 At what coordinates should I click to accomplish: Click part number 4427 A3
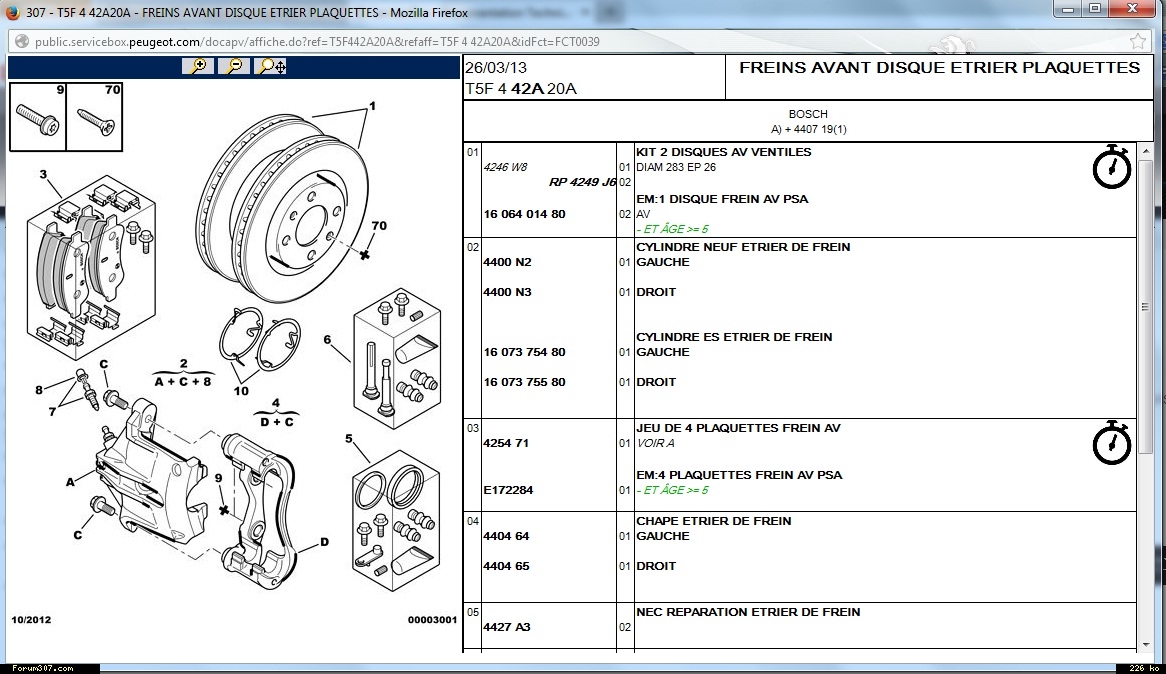click(506, 626)
